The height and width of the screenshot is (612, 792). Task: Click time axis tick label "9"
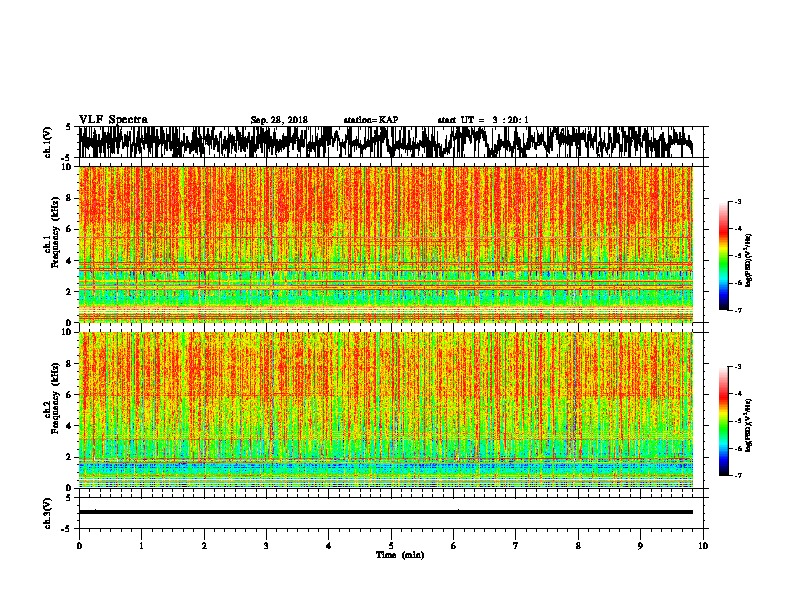(640, 546)
